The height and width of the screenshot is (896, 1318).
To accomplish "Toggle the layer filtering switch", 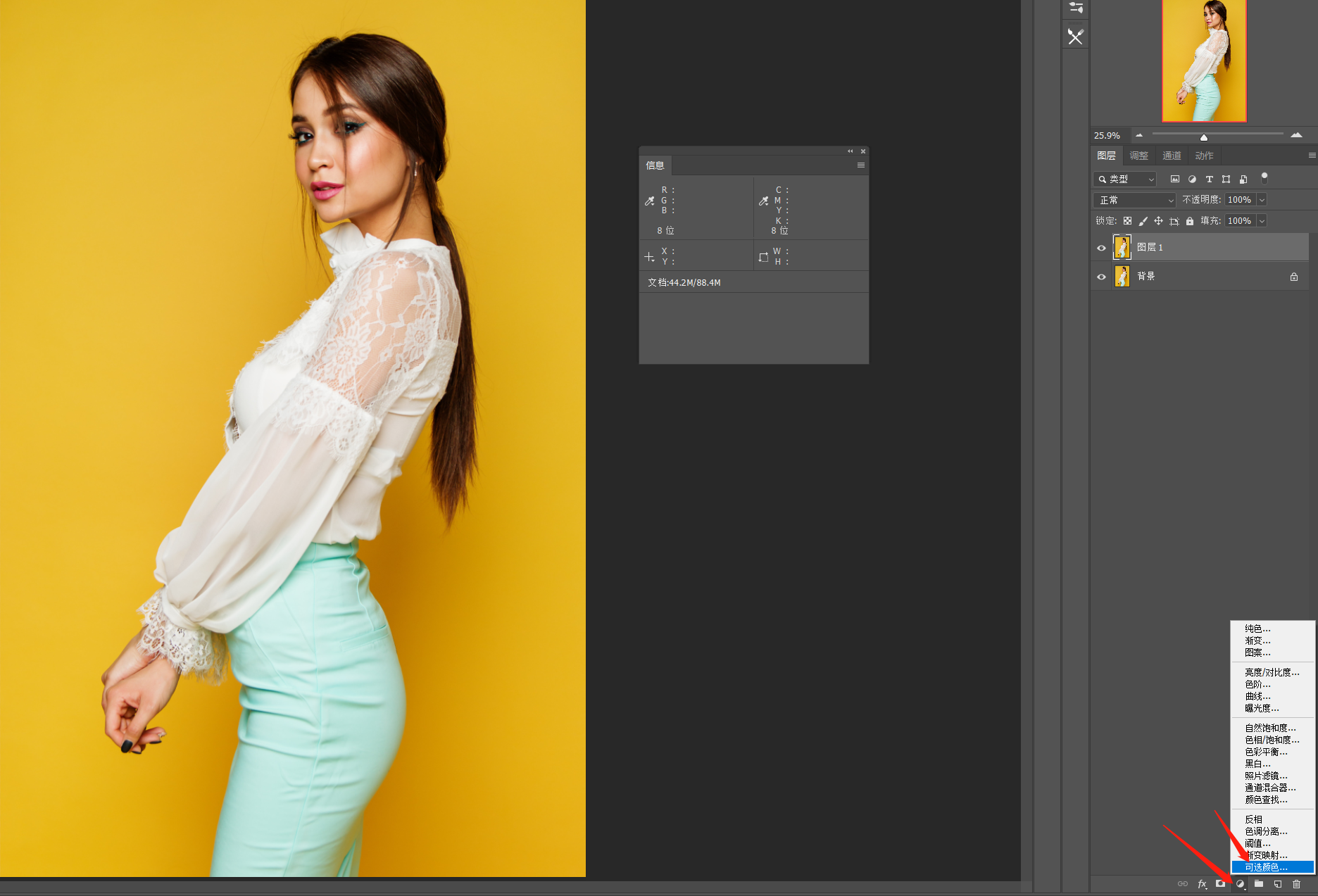I will point(1264,177).
